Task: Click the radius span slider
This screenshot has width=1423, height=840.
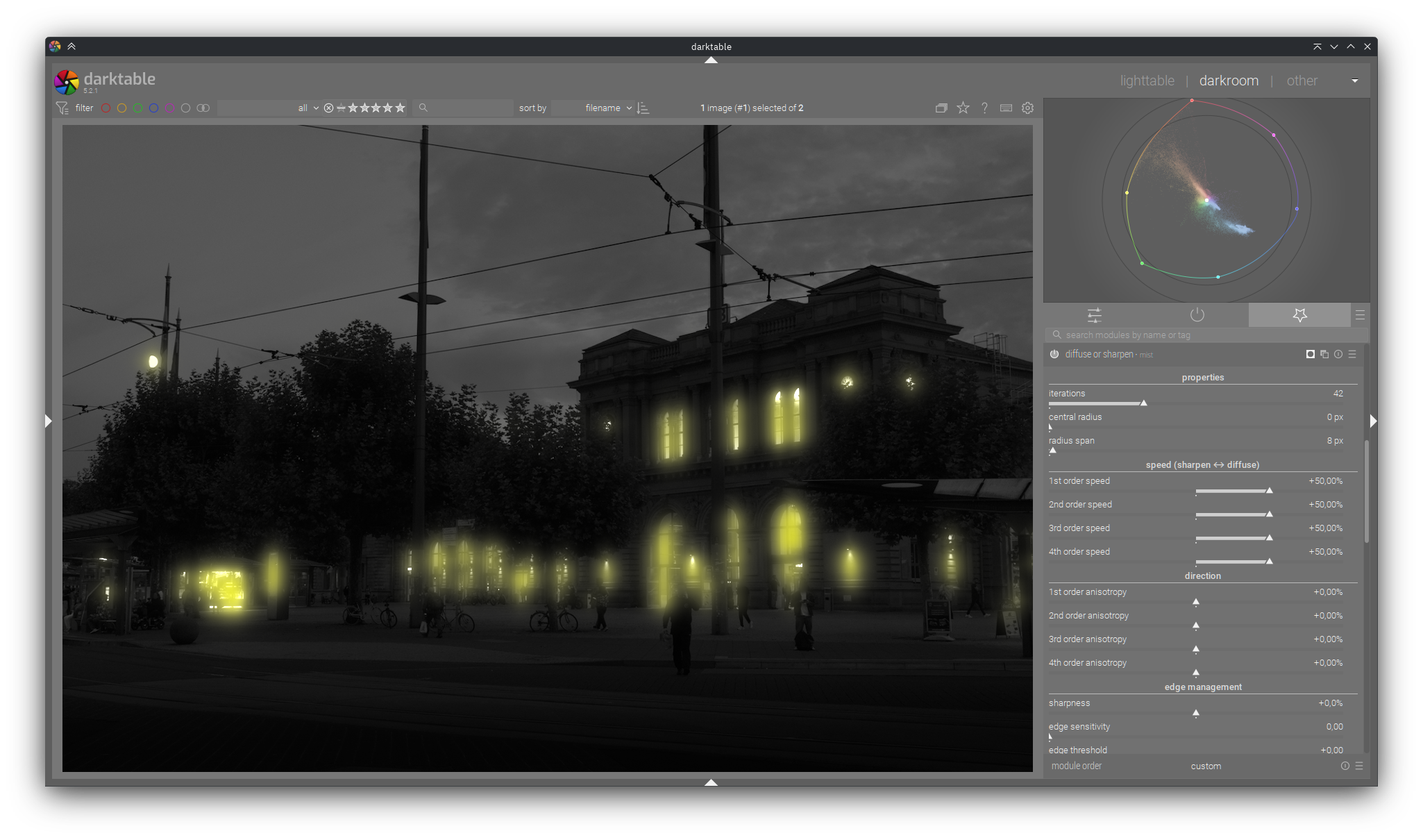Action: [x=1197, y=451]
